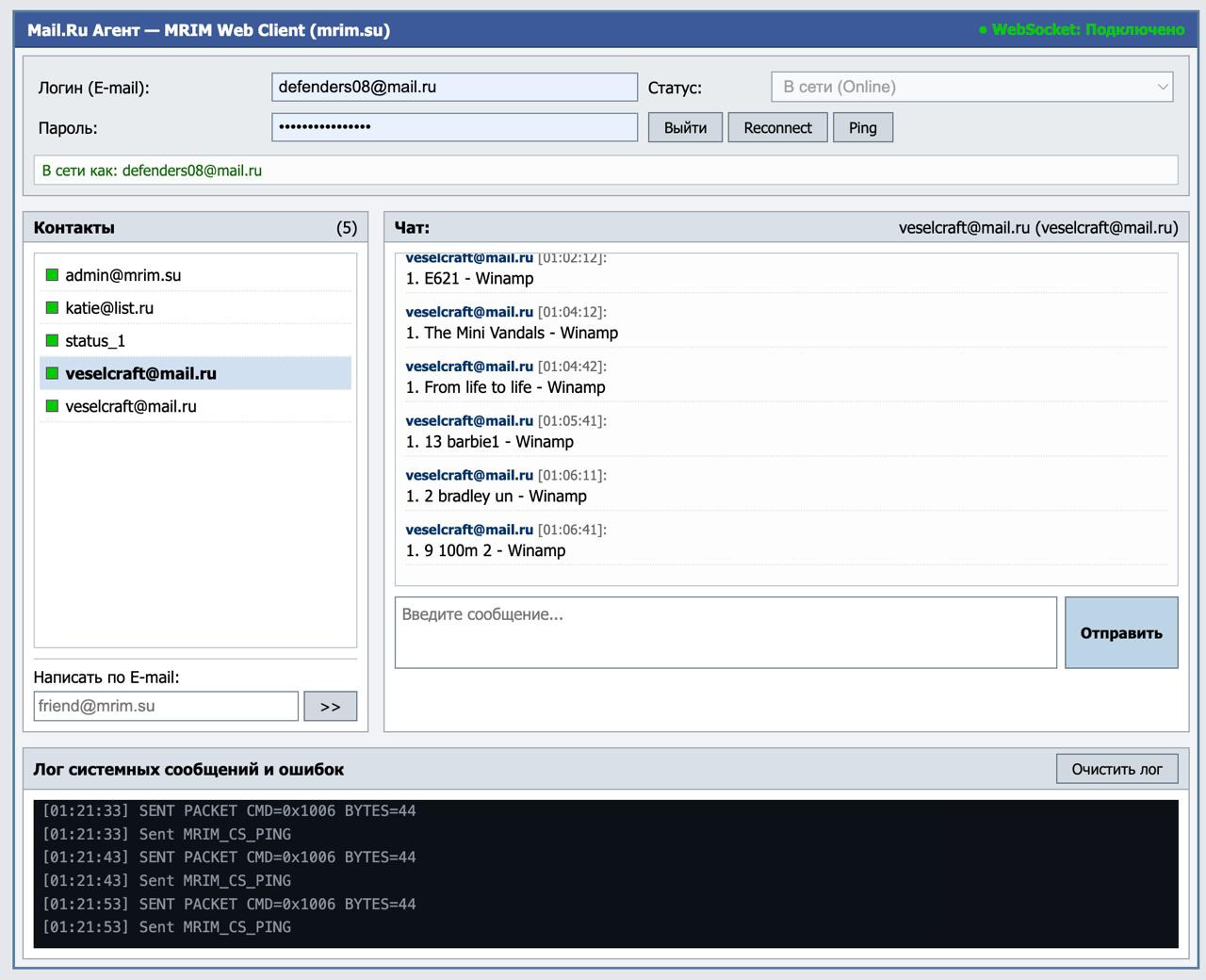Select contact admin@mrim.su
This screenshot has width=1206, height=980.
point(195,275)
